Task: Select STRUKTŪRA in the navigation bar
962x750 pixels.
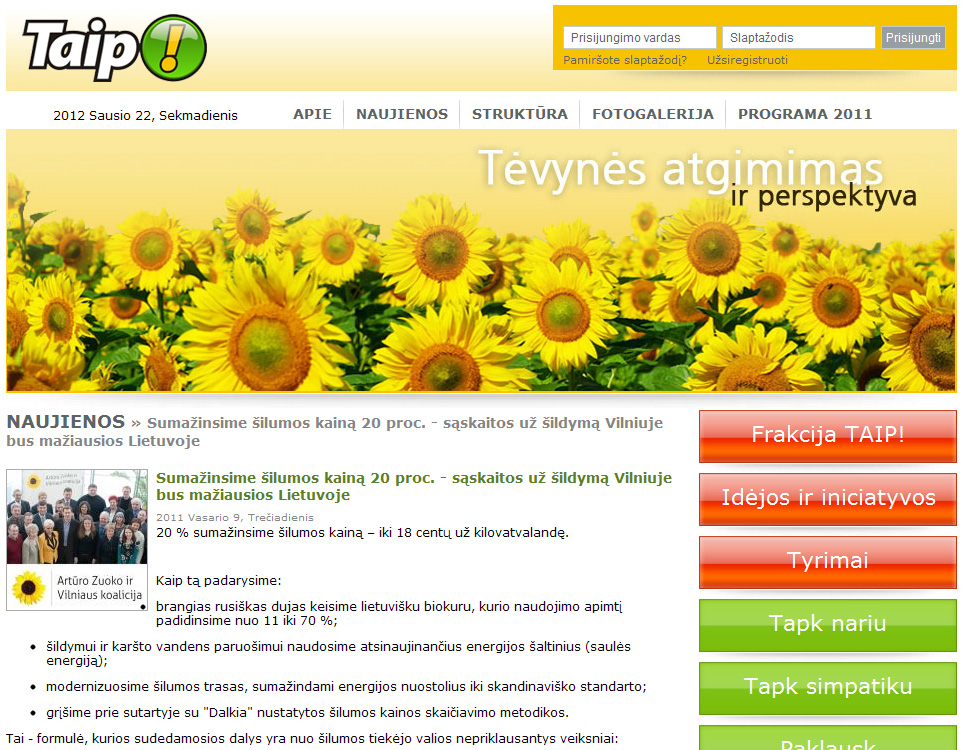Action: [520, 114]
